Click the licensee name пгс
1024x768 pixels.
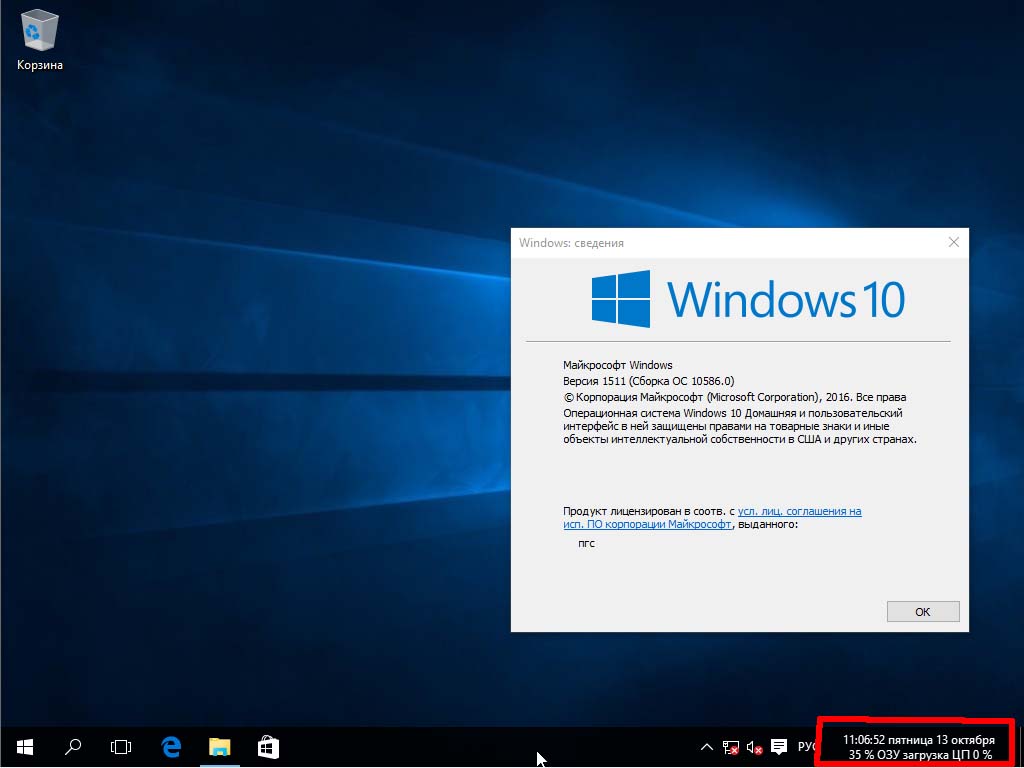point(586,543)
